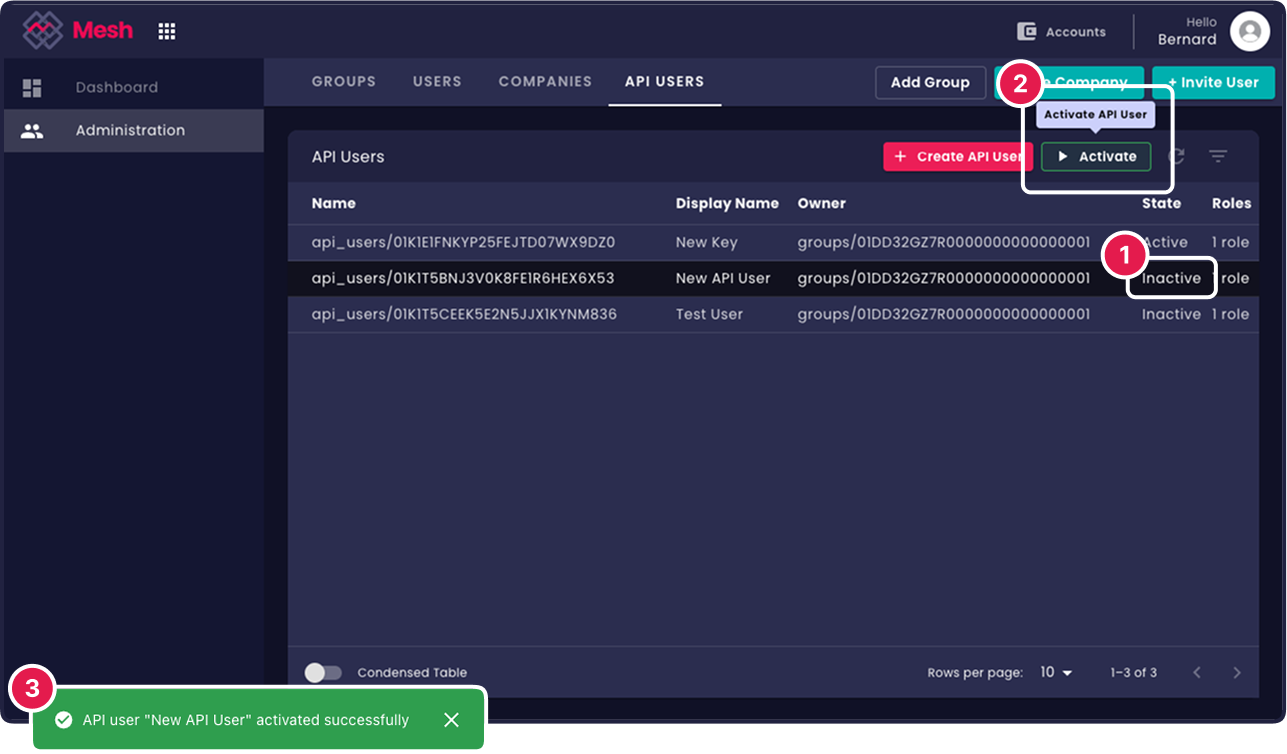Click the Invite User button
Viewport: 1287px width, 754px height.
[x=1213, y=82]
